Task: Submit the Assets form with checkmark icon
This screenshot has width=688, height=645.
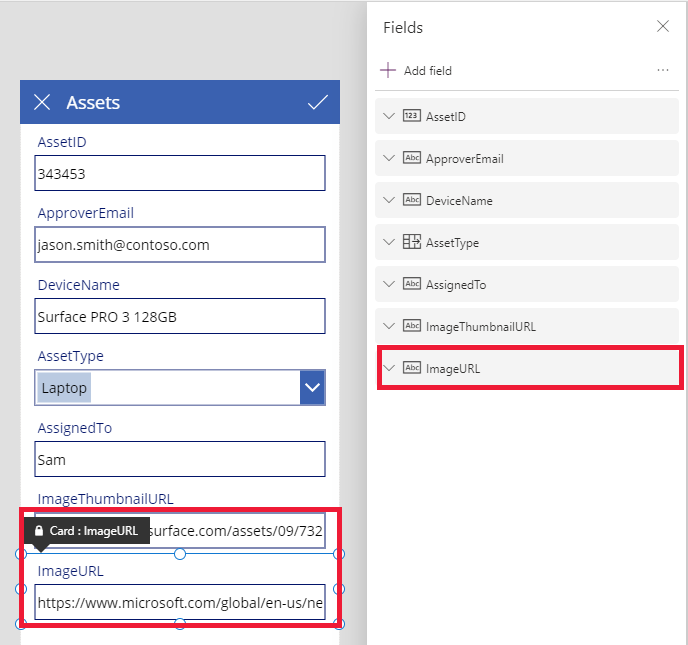Action: point(318,102)
